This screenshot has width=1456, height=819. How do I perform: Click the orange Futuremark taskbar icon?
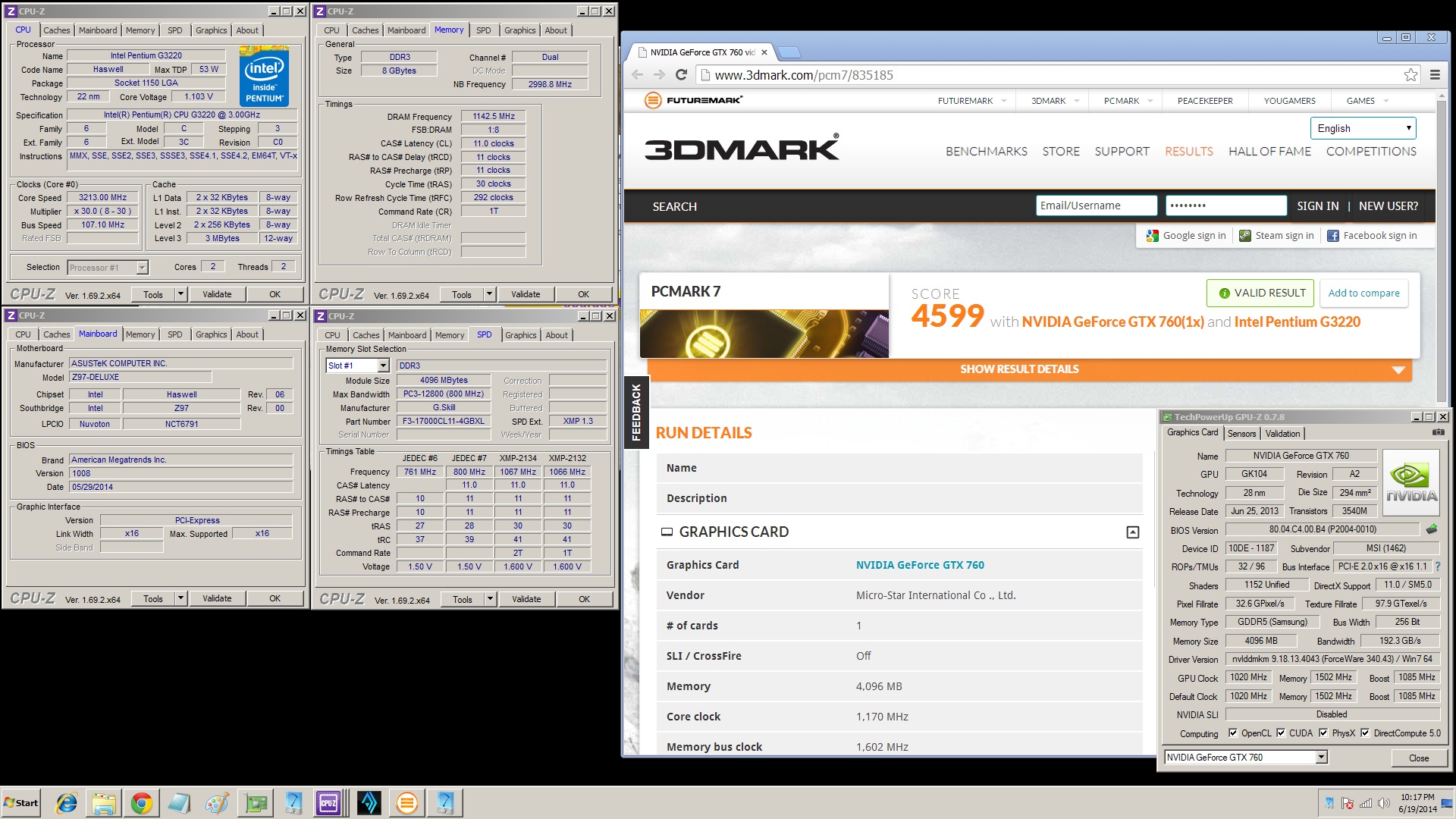pyautogui.click(x=407, y=802)
